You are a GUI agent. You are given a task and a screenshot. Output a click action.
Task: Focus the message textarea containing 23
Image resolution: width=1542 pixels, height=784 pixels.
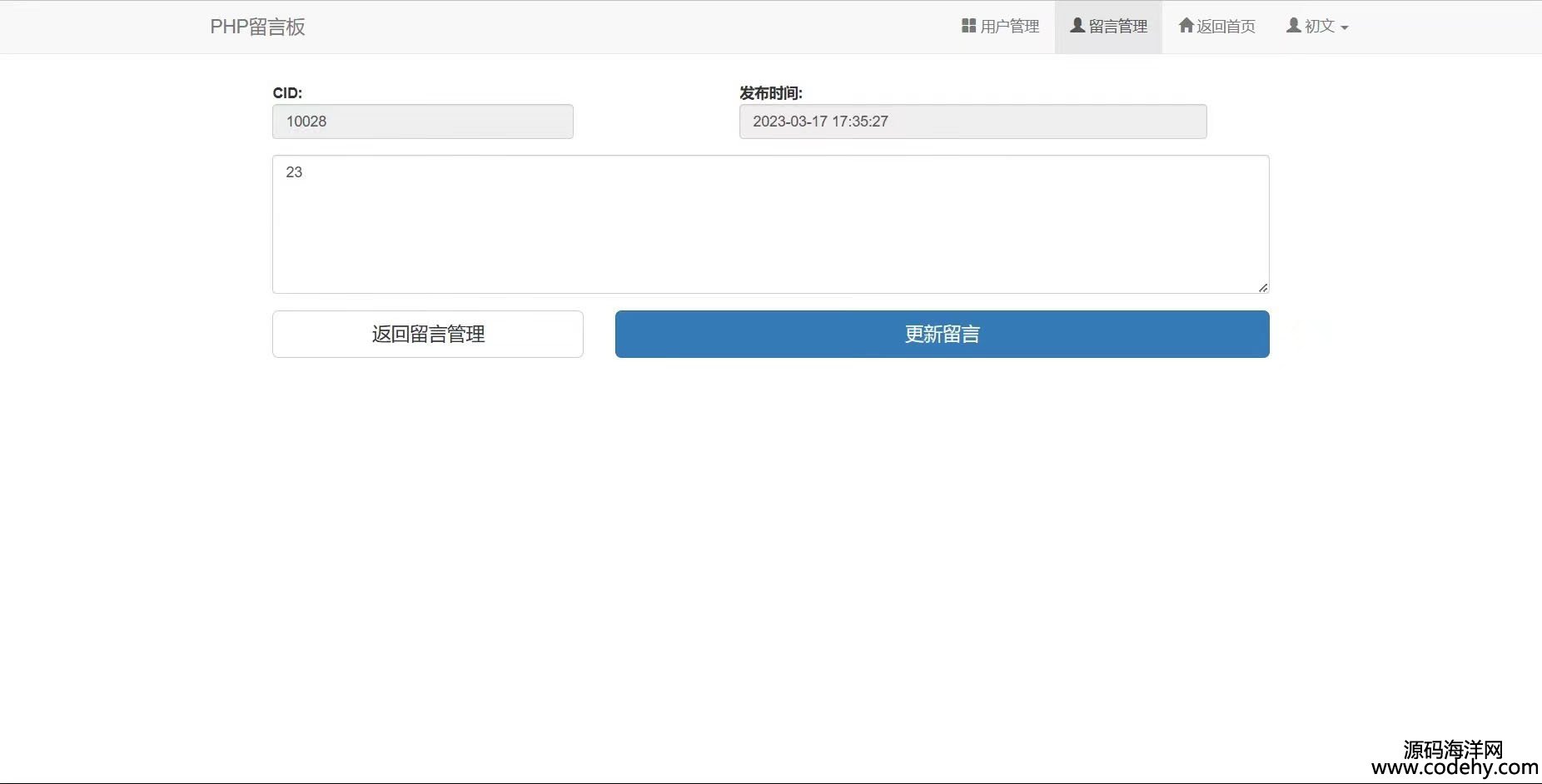tap(770, 224)
